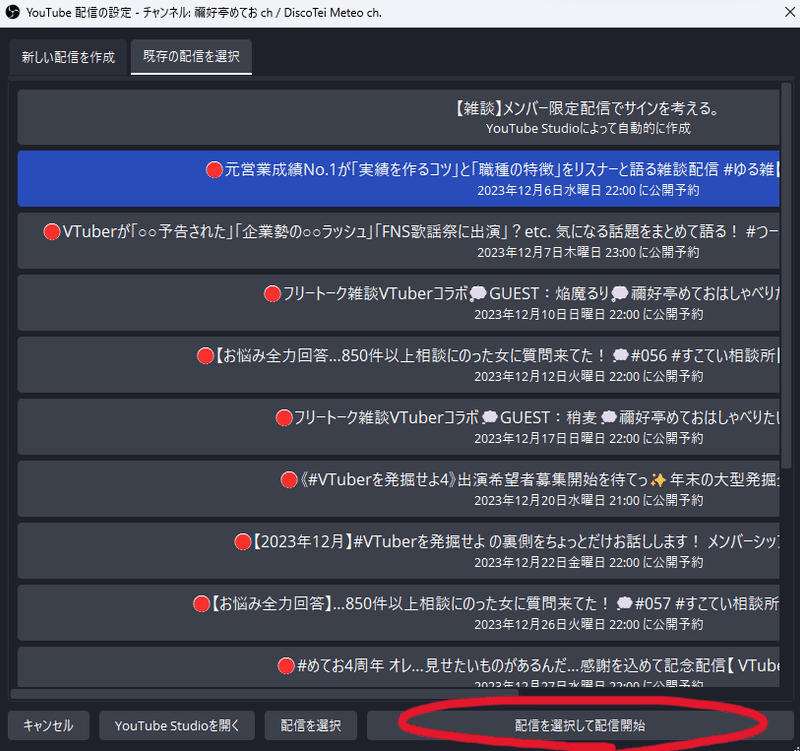Close the YouTube 配信の設定 dialog
This screenshot has height=751, width=800.
pos(789,12)
